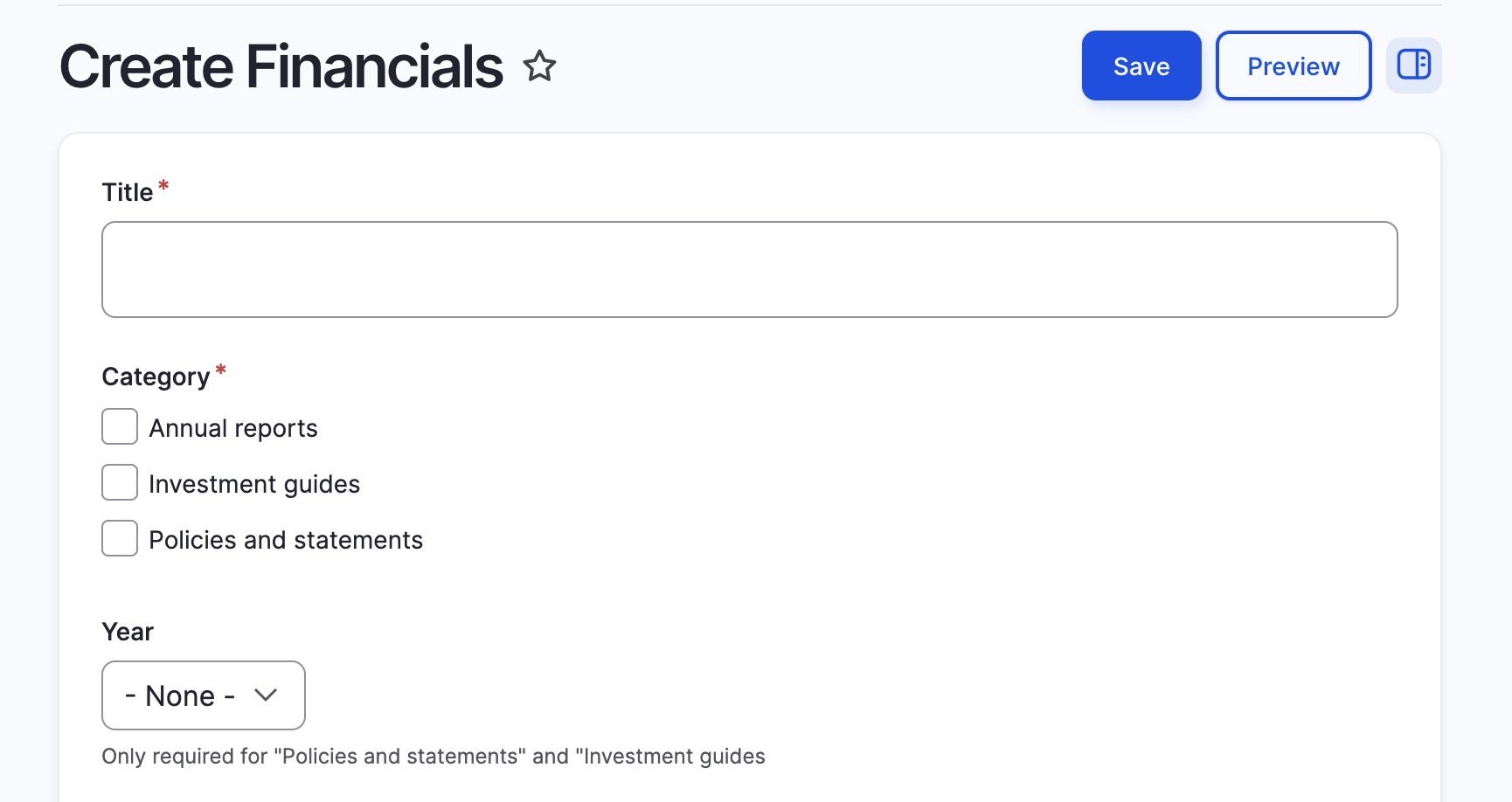Click the Category group label
Viewport: 1512px width, 802px height.
pos(156,377)
